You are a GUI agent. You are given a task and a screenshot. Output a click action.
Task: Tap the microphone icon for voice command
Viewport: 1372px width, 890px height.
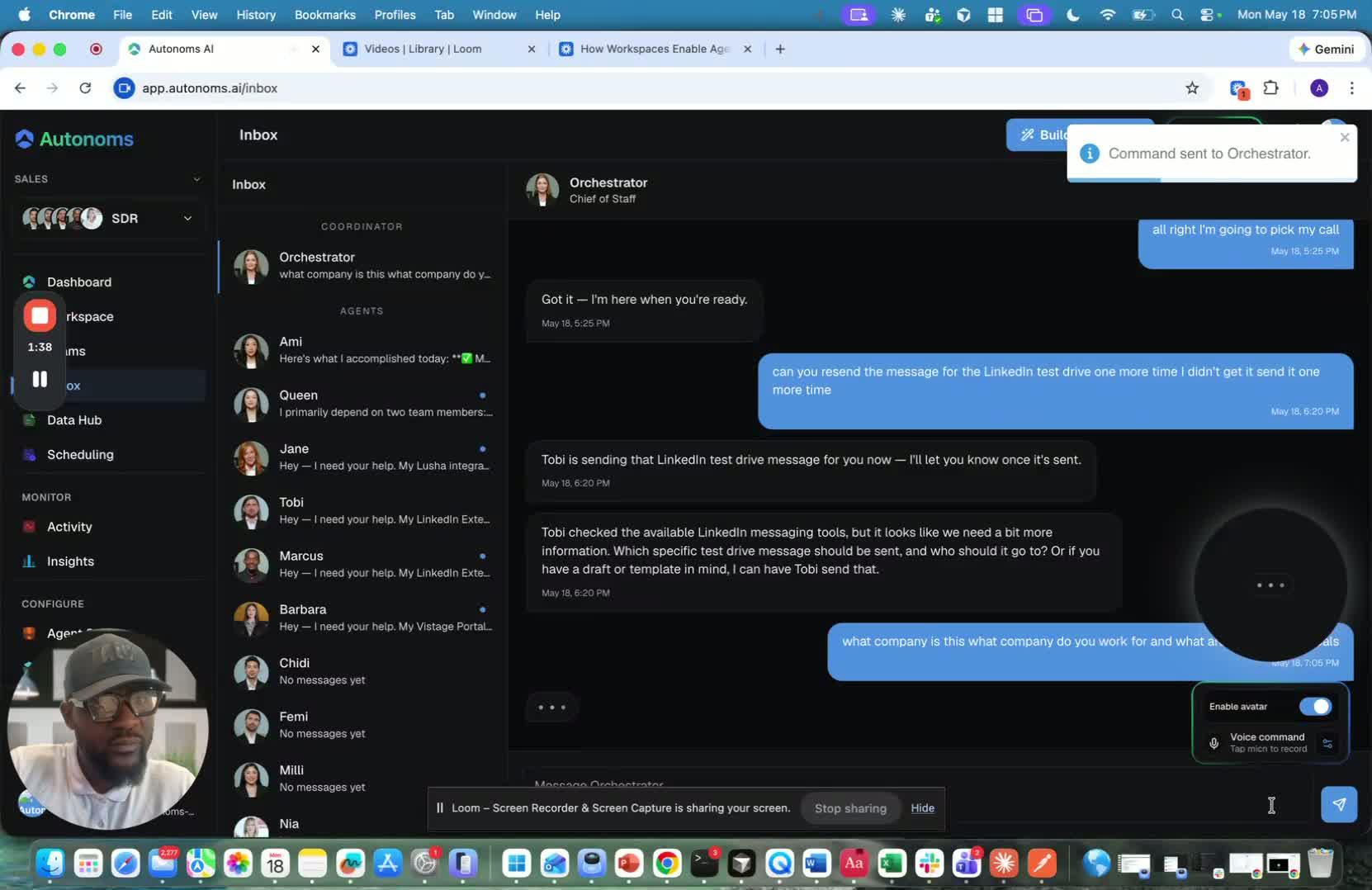(x=1214, y=743)
